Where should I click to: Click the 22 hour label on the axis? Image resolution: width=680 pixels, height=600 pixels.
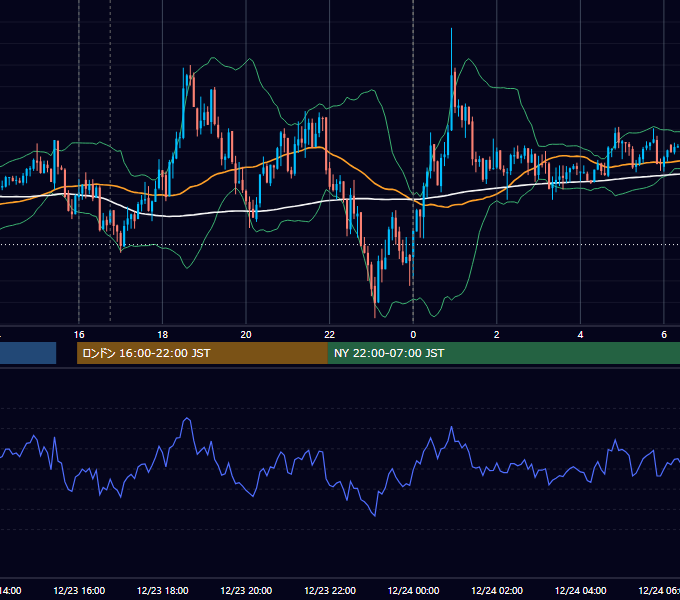[330, 334]
